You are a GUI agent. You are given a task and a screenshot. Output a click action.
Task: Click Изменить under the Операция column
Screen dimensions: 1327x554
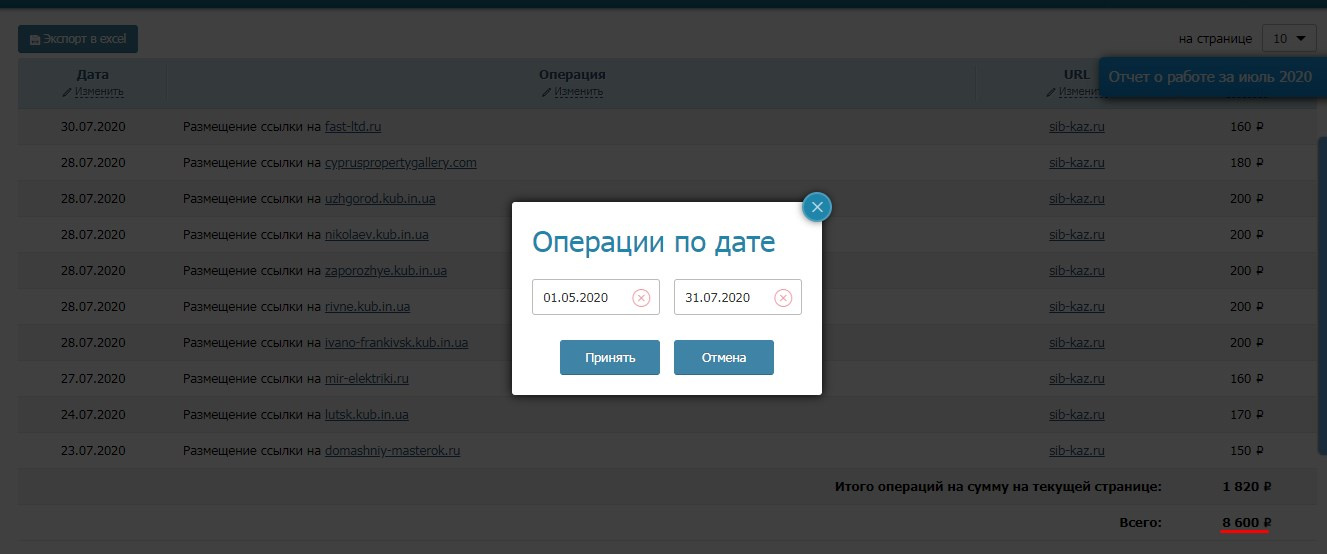pyautogui.click(x=572, y=92)
